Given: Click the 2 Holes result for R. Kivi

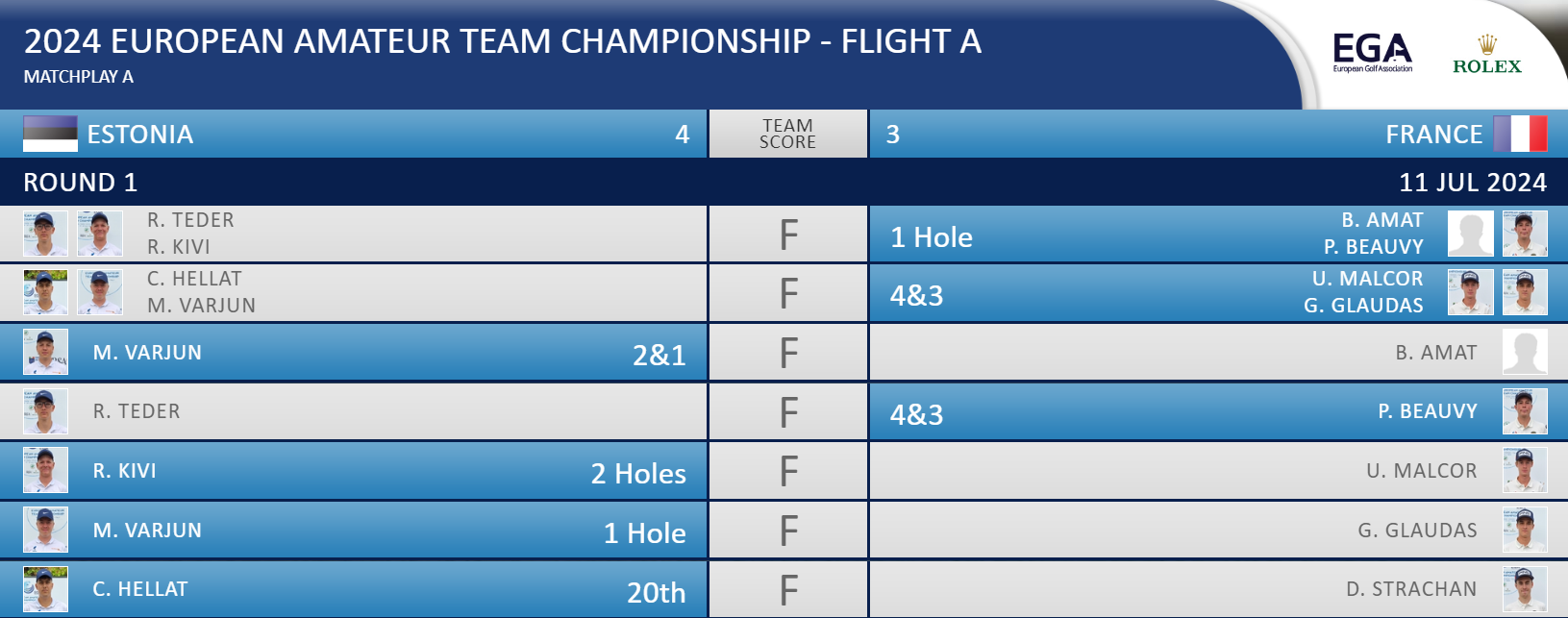Looking at the screenshot, I should pos(638,474).
